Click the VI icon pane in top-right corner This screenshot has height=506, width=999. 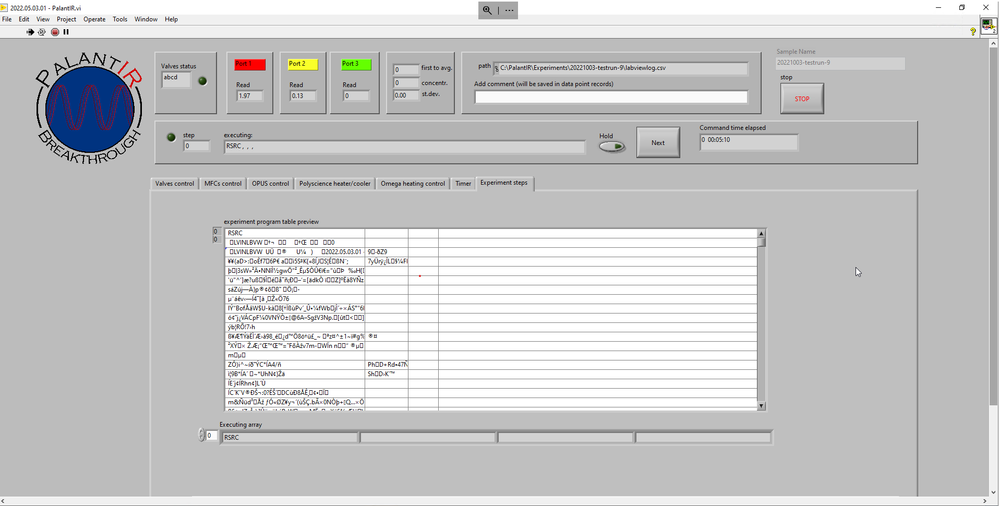(x=989, y=27)
